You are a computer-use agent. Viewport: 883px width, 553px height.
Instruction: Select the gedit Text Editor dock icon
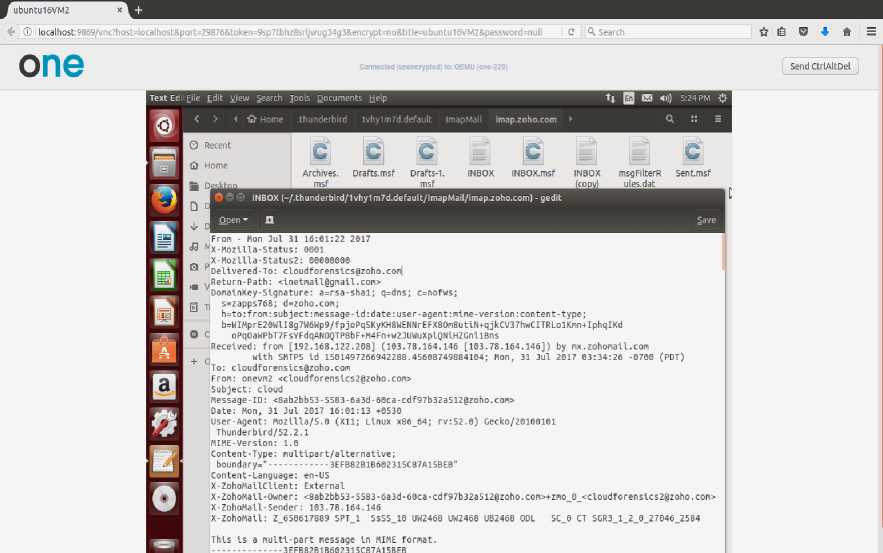pos(164,461)
